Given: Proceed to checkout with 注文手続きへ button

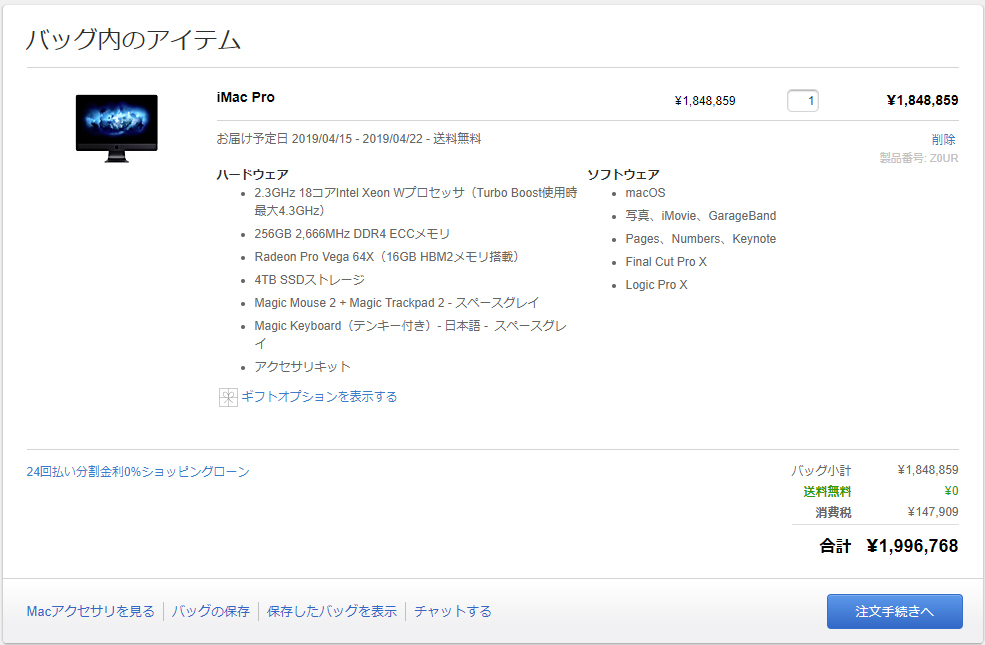Looking at the screenshot, I should tap(895, 611).
